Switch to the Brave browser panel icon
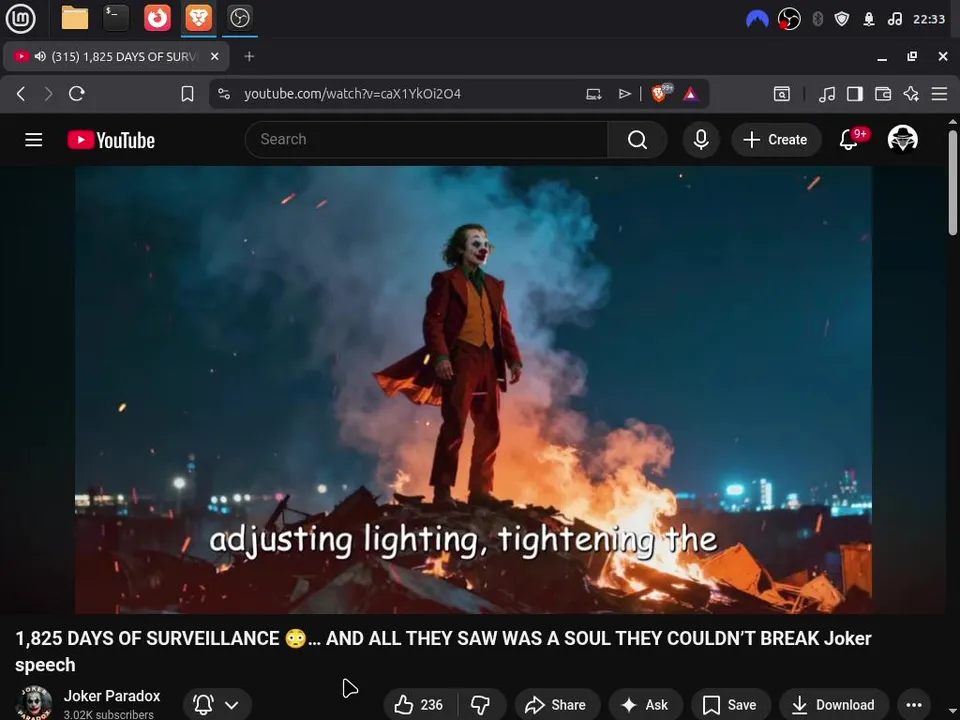960x720 pixels. [198, 18]
